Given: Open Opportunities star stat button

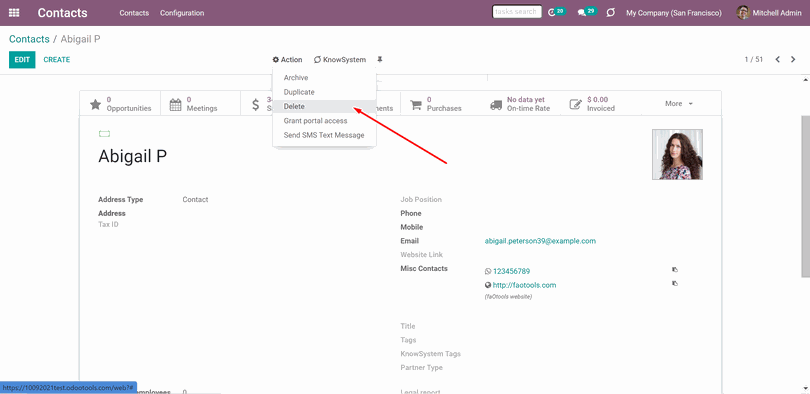Looking at the screenshot, I should point(120,104).
